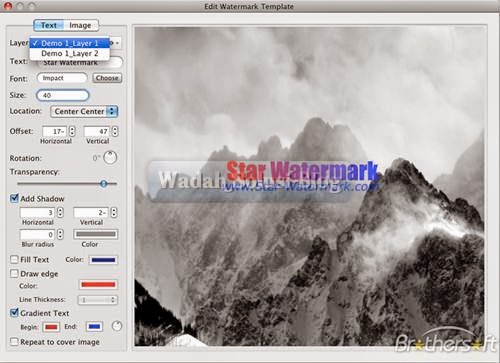Click the shadow Horizontal stepper arrows

pos(60,212)
